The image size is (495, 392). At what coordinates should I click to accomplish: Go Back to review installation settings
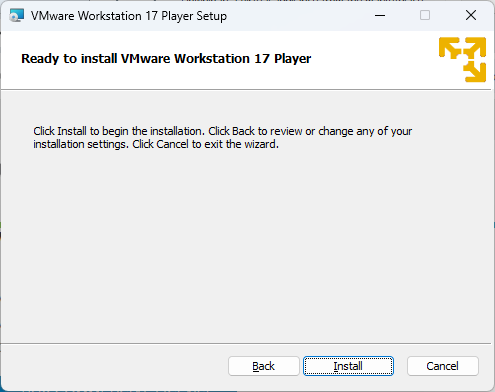[264, 366]
